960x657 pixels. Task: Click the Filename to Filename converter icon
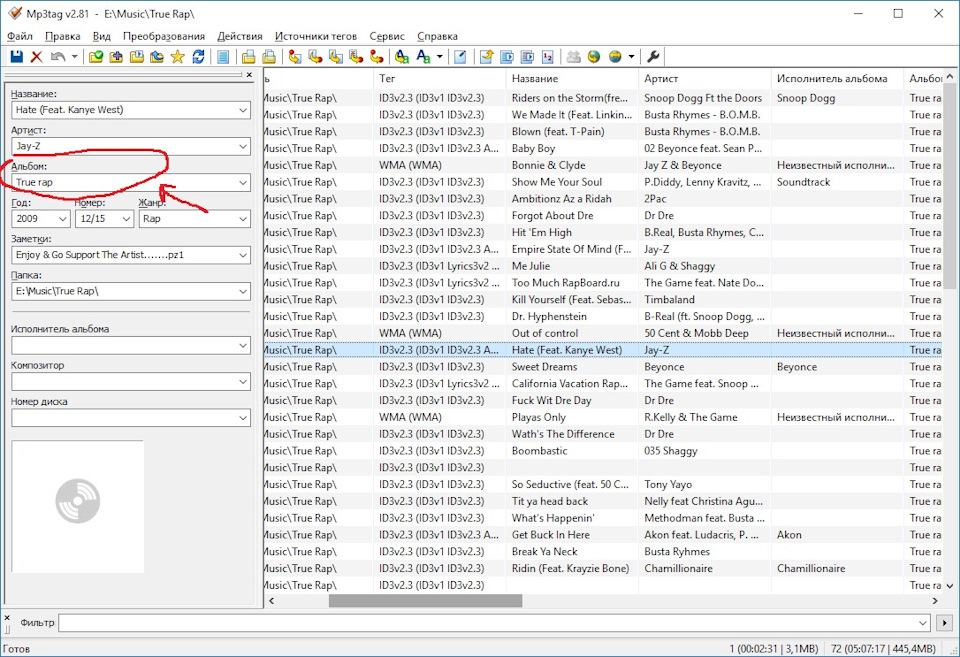(336, 57)
